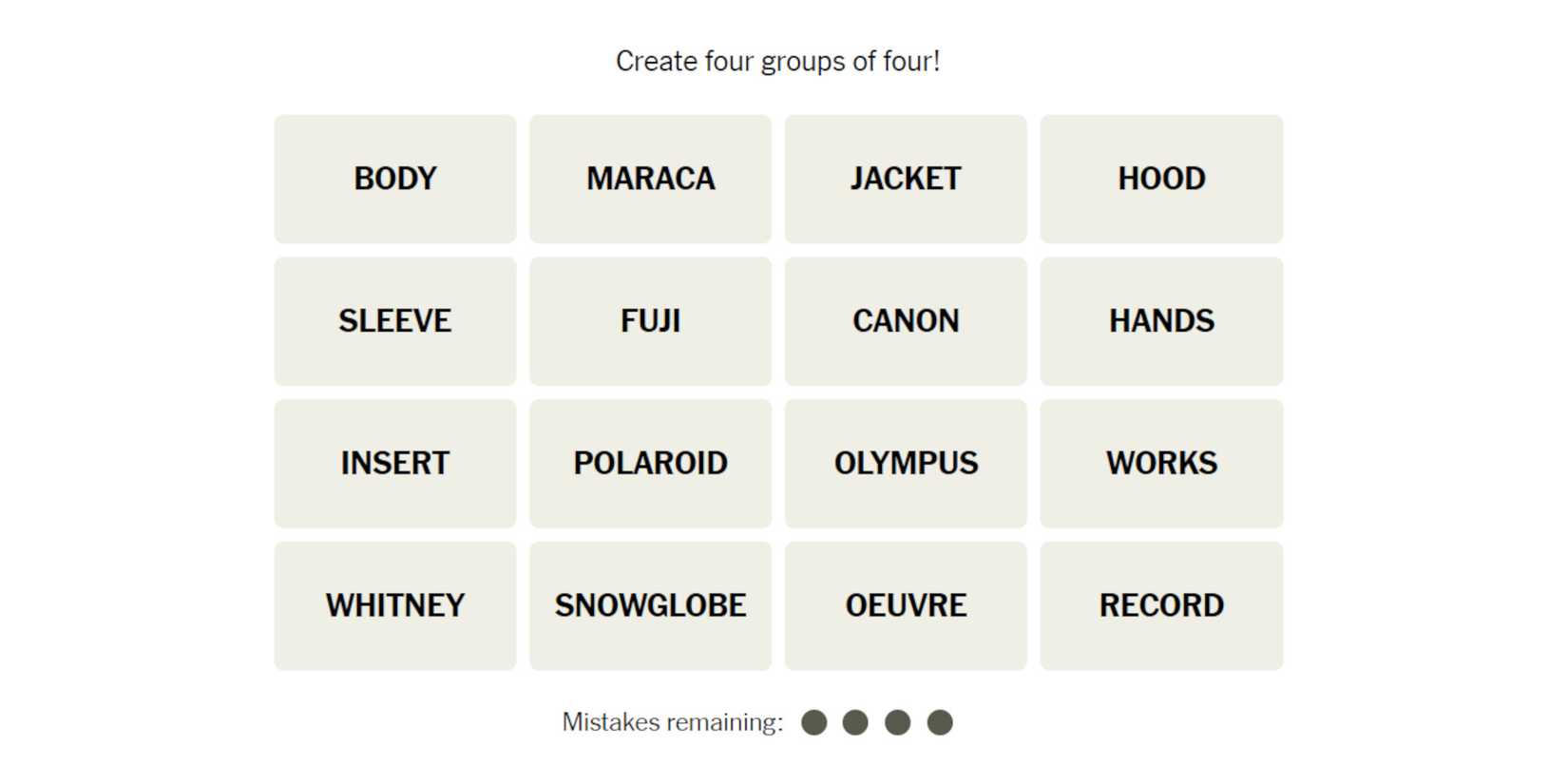The height and width of the screenshot is (784, 1568).
Task: Select the WHITNEY tile
Action: 394,606
